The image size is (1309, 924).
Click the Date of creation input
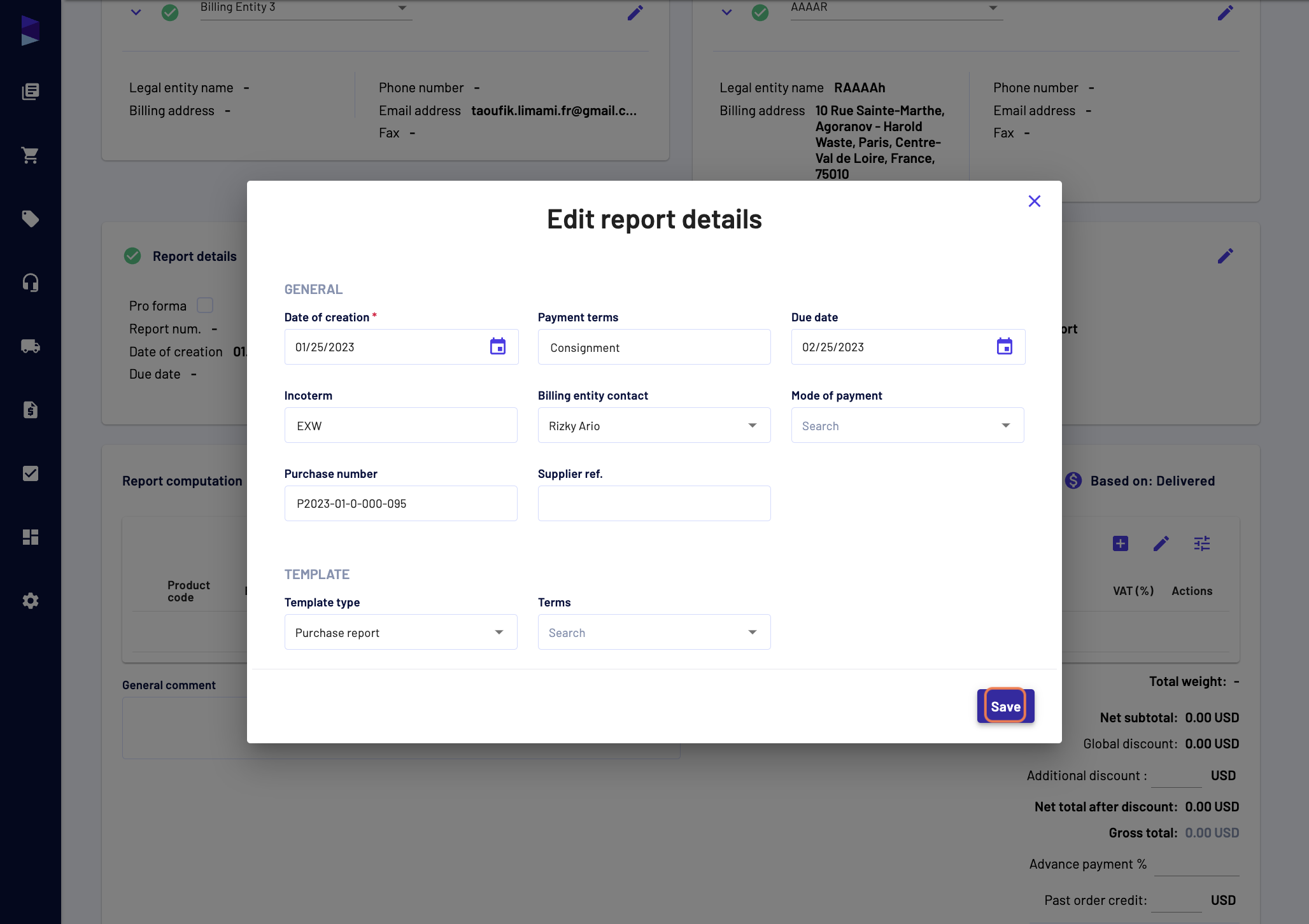tap(401, 347)
